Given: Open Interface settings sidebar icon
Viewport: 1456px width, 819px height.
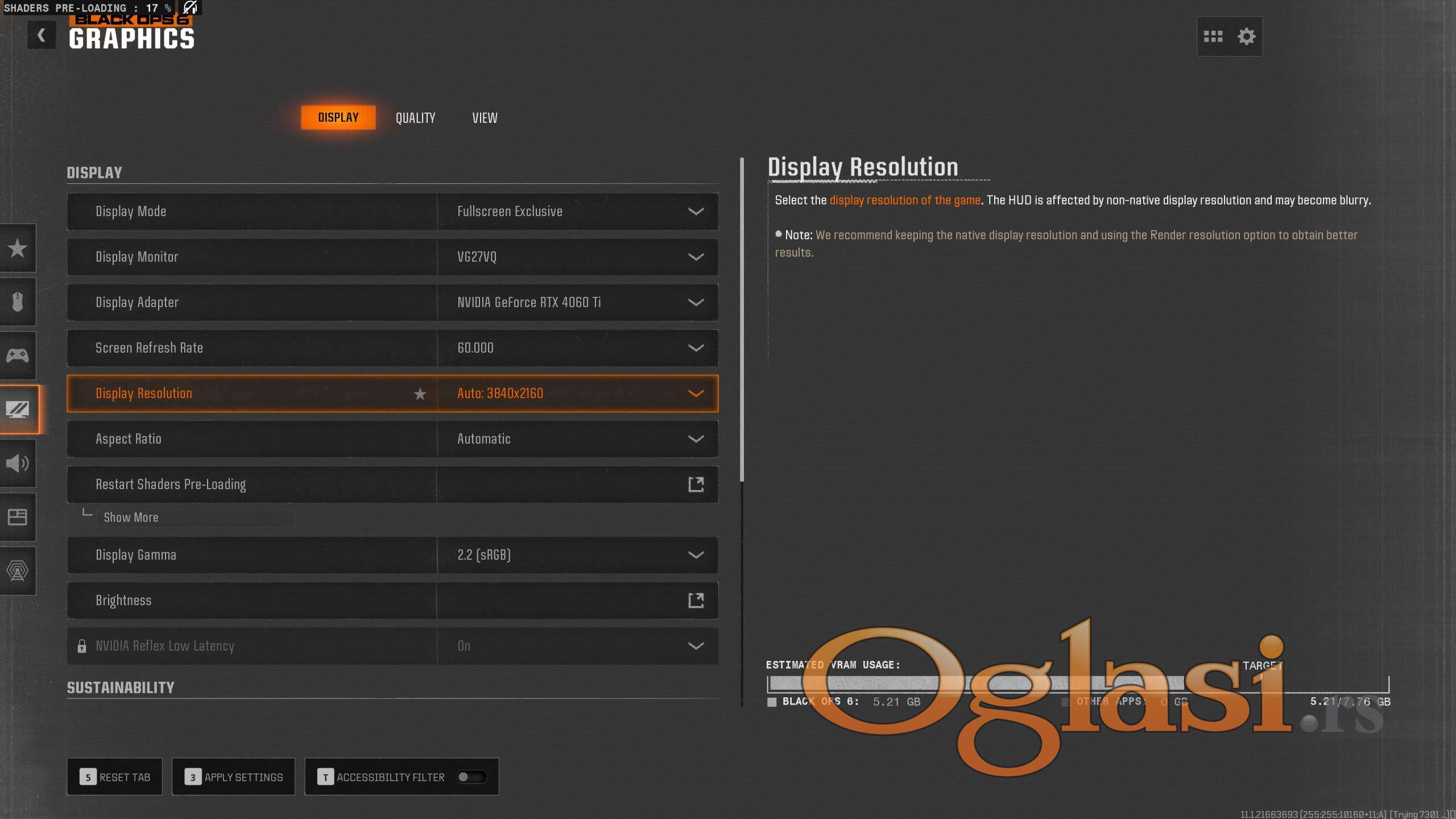Looking at the screenshot, I should click(x=18, y=516).
